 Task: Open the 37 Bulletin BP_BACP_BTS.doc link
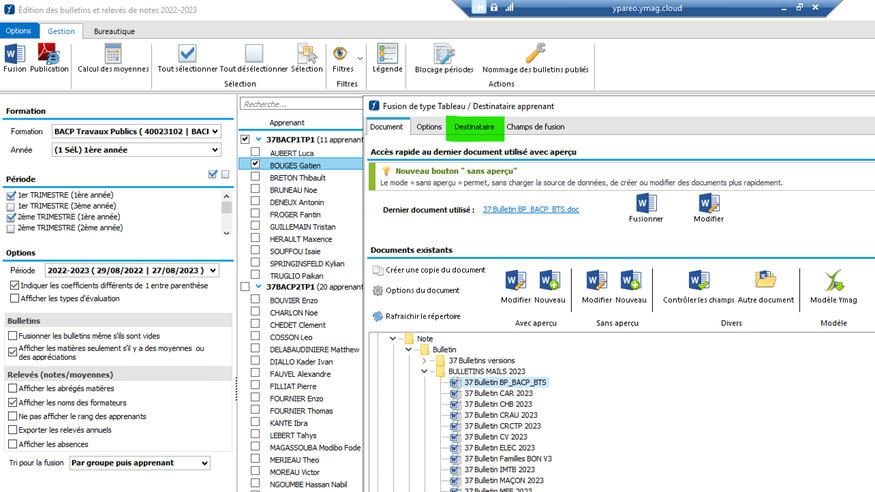click(x=530, y=209)
